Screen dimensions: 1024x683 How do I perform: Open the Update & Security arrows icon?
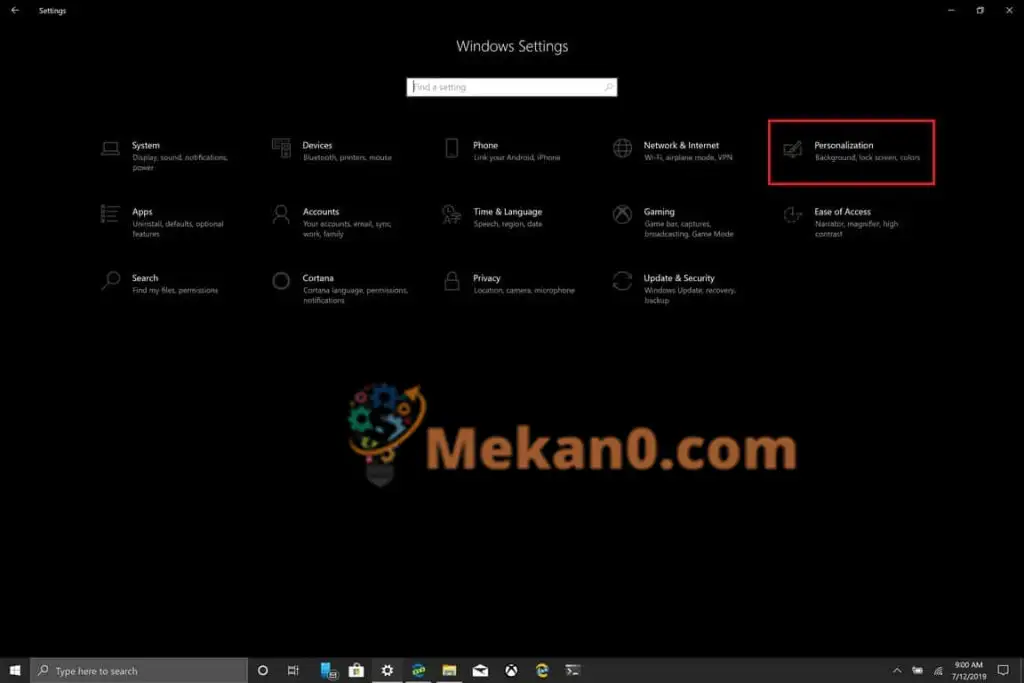click(x=622, y=281)
